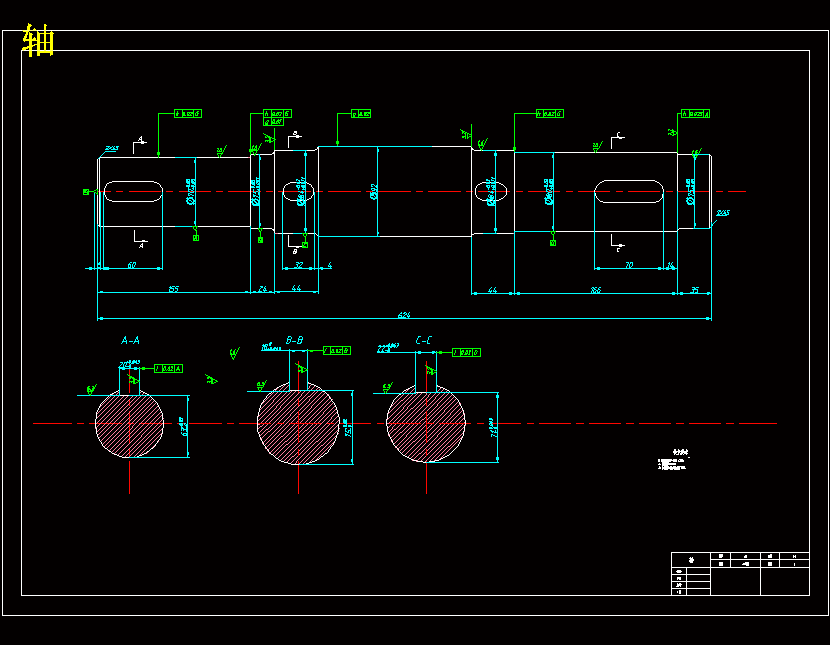
Task: Select the 24 step length dimension
Action: (263, 288)
